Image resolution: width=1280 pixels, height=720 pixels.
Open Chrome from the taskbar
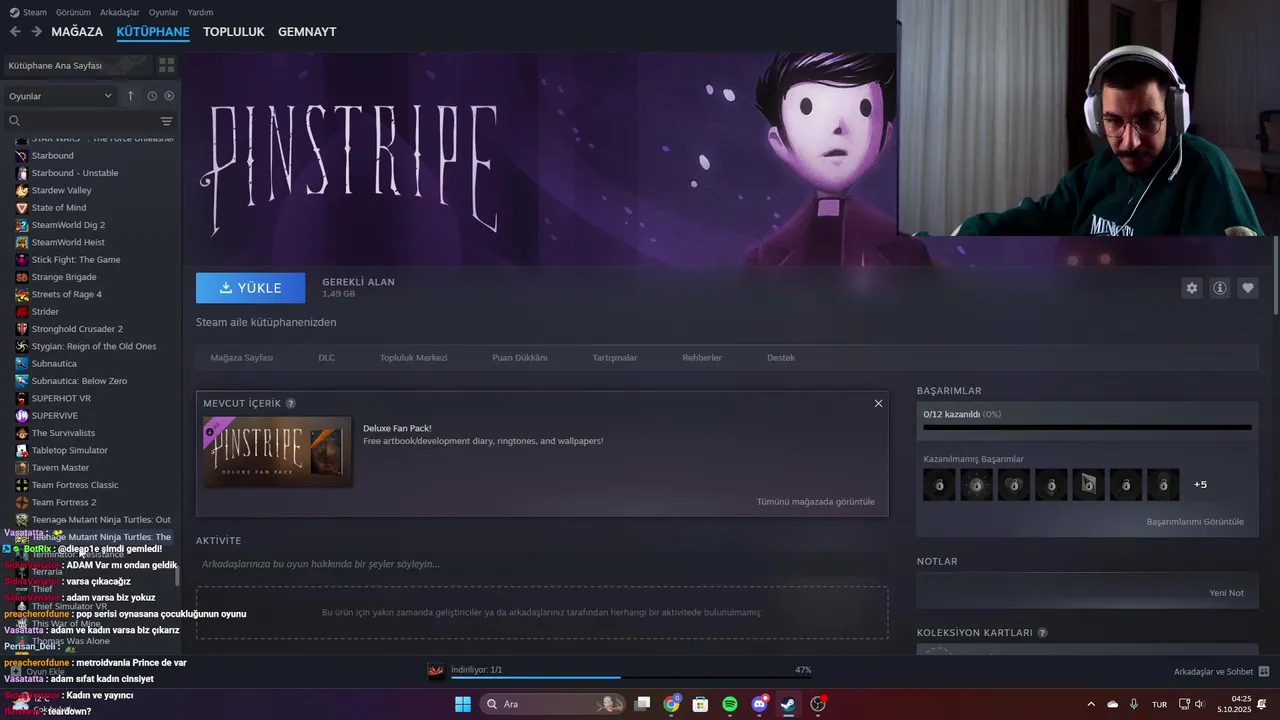pos(671,704)
